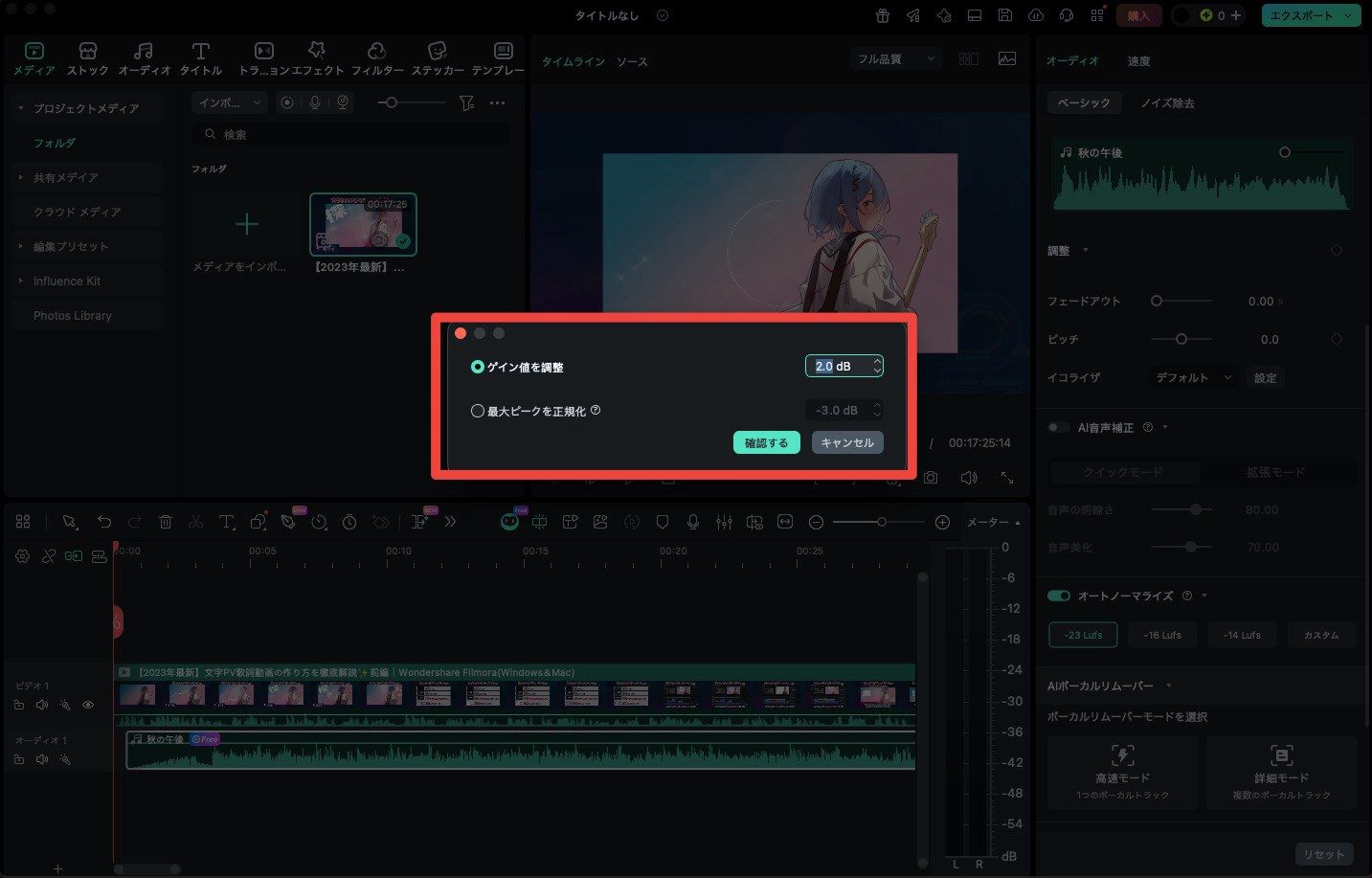Image resolution: width=1372 pixels, height=878 pixels.
Task: Click the redo arrow in timeline toolbar
Action: tap(135, 522)
